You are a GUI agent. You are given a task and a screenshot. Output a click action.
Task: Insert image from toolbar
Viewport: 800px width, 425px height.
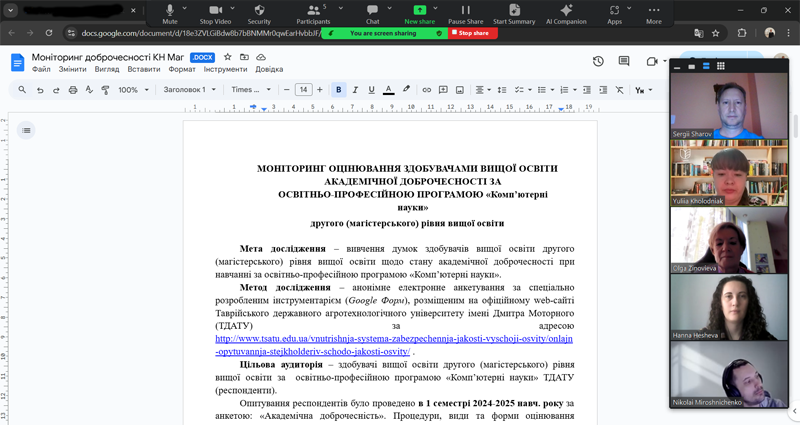[x=460, y=90]
